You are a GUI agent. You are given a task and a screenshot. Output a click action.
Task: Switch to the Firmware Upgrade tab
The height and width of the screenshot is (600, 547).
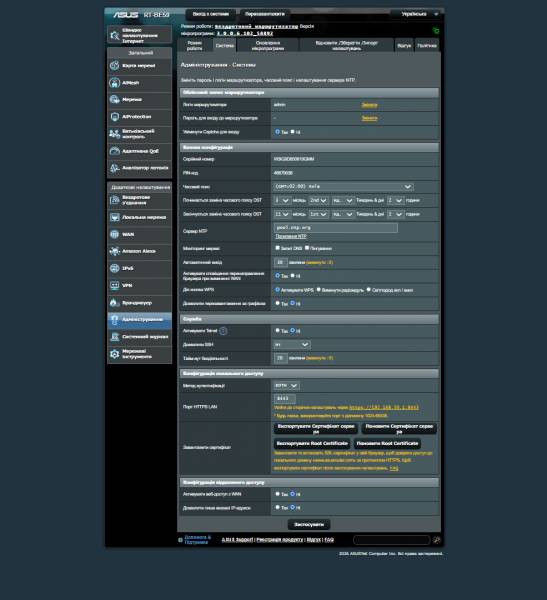pos(268,46)
